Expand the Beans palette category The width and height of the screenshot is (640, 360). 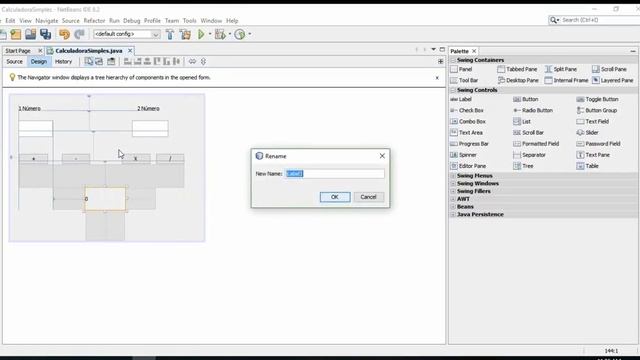453,207
